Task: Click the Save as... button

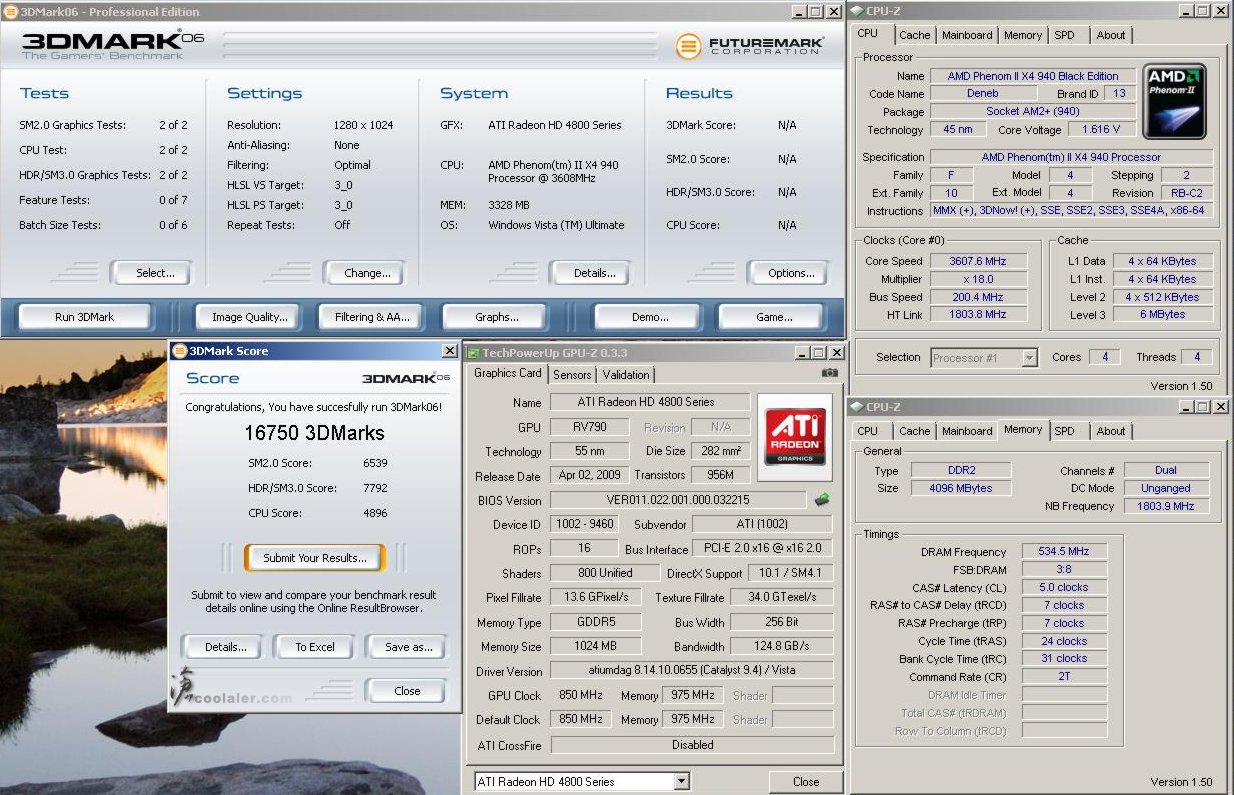Action: (408, 647)
